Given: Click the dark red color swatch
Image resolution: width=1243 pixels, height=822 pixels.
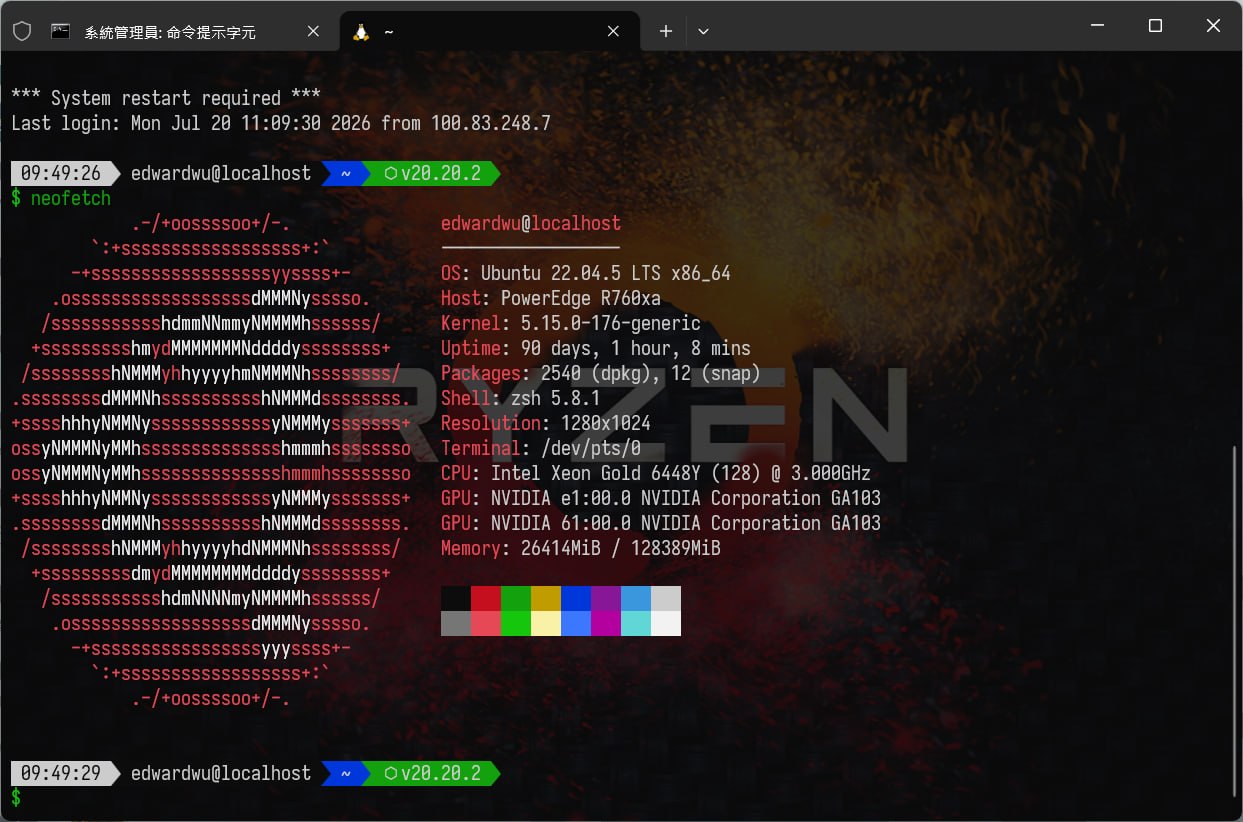Looking at the screenshot, I should [x=486, y=598].
